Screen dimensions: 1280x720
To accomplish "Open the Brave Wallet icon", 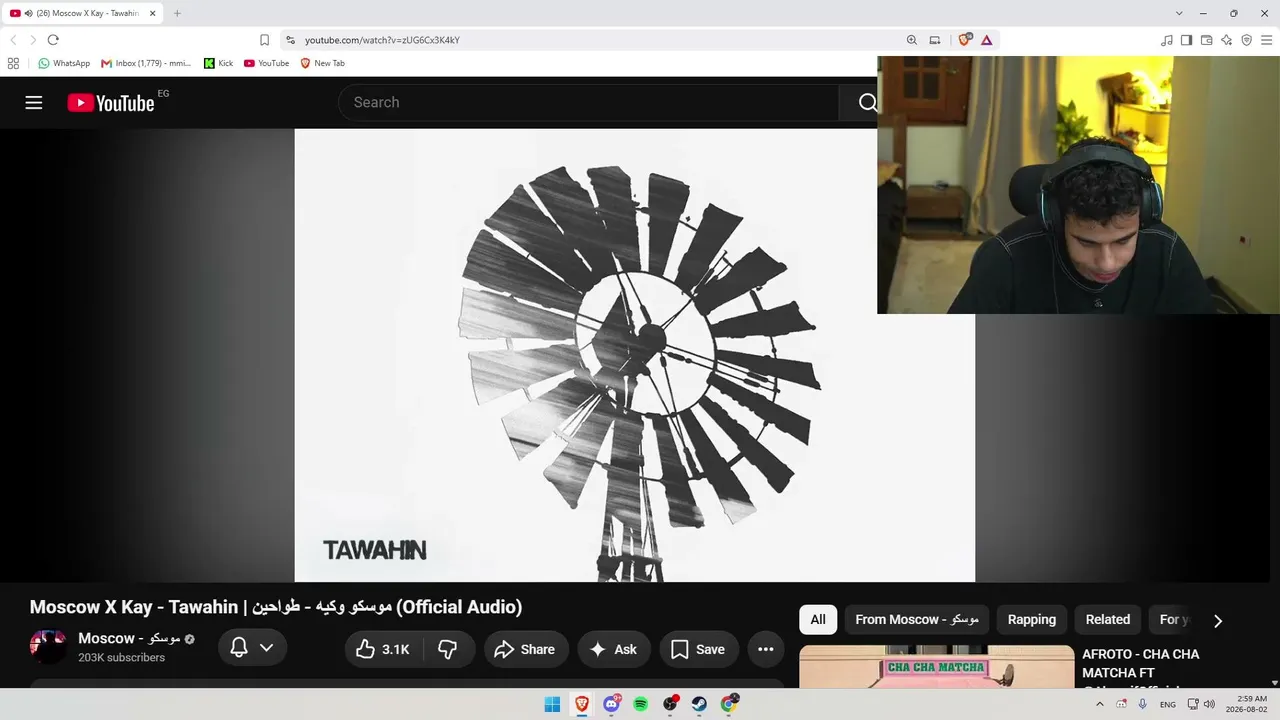I will [x=1207, y=40].
